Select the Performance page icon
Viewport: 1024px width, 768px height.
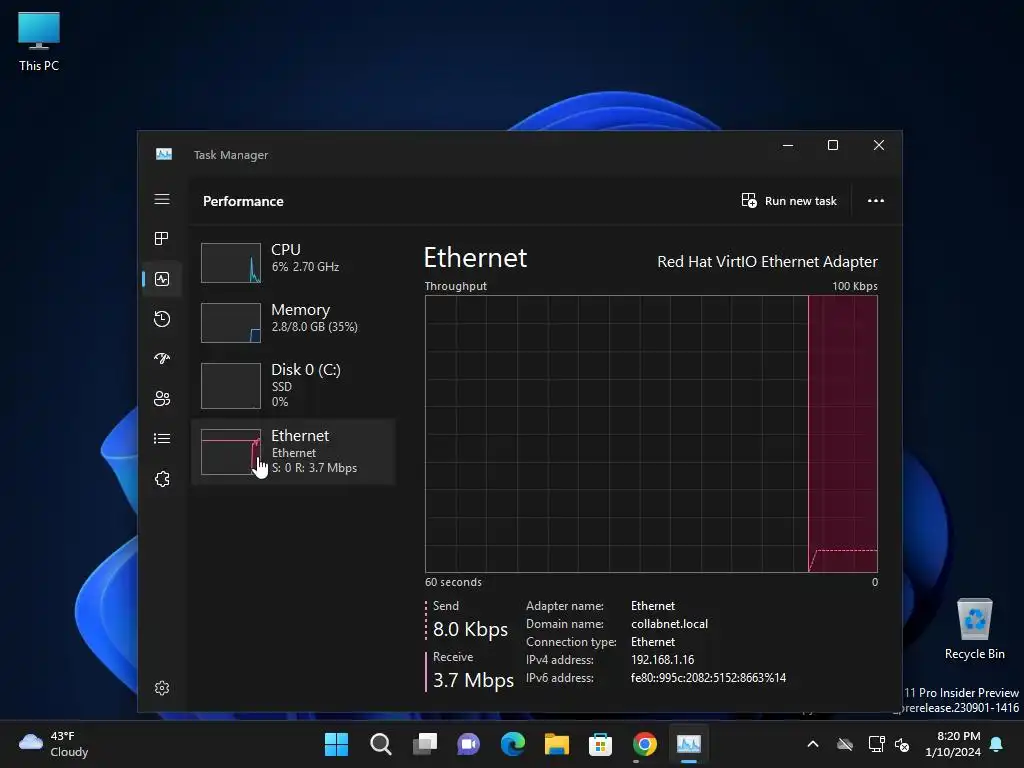(162, 279)
